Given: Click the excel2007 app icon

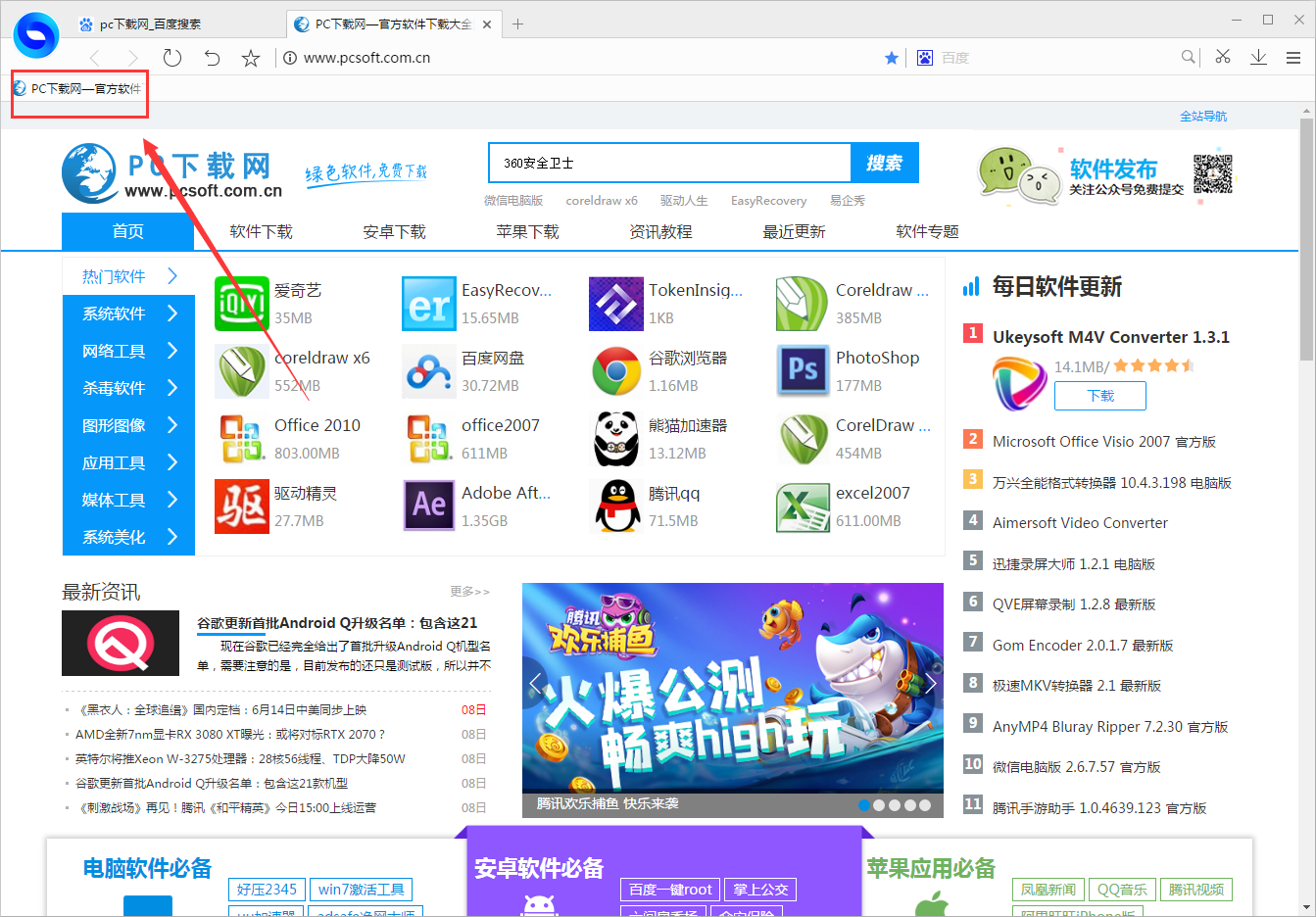Looking at the screenshot, I should click(803, 507).
